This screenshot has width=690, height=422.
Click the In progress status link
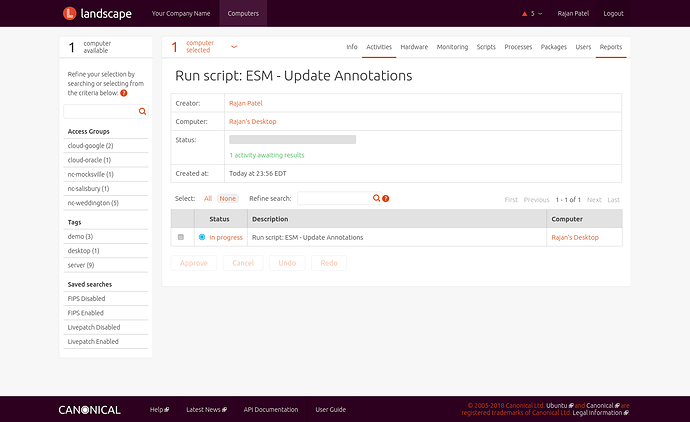tap(226, 237)
